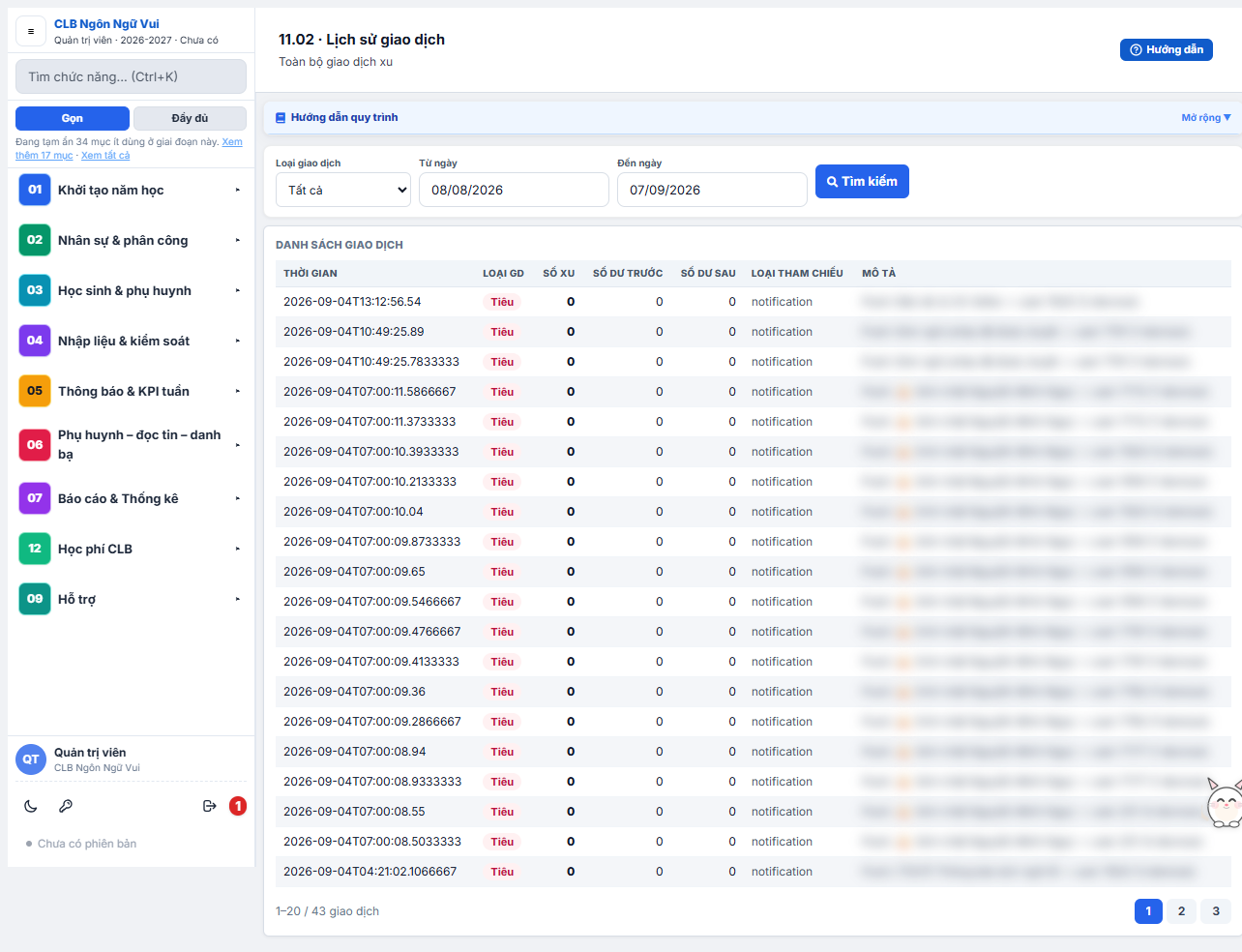Click the Tìm kiếm search button
Viewport: 1242px width, 952px height.
click(x=862, y=182)
